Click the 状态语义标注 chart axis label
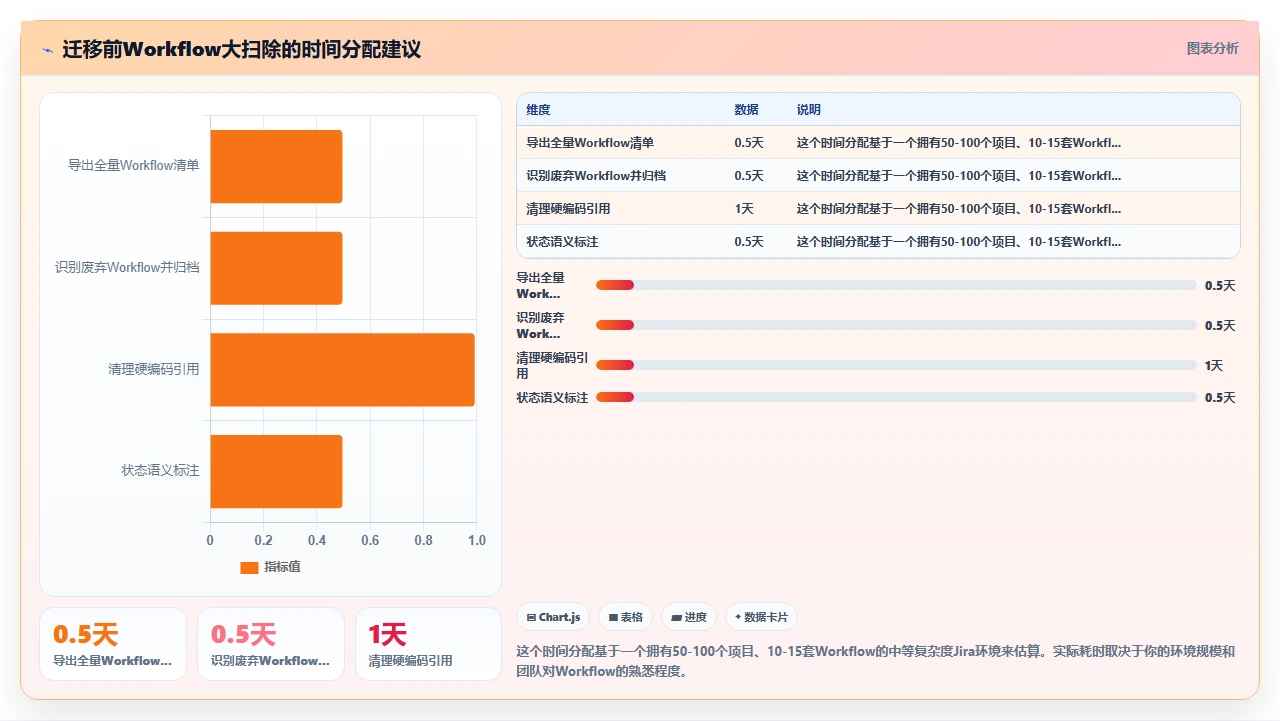1280x721 pixels. (x=160, y=471)
